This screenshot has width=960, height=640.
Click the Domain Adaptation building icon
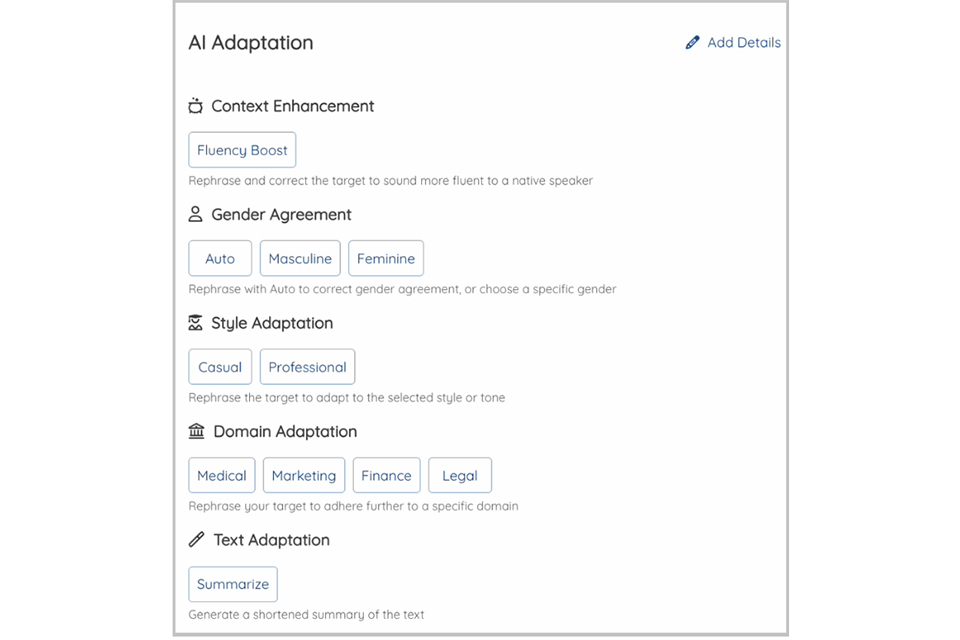[196, 431]
